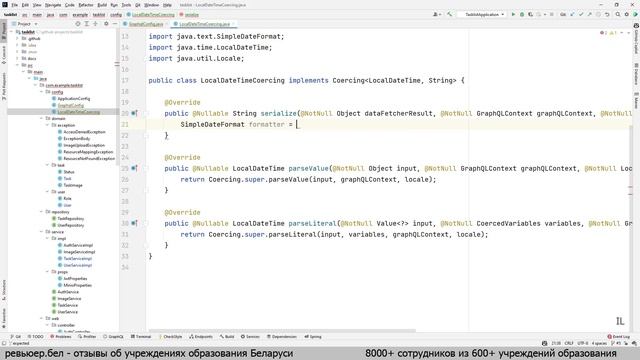The image size is (640, 360).
Task: Open the Dependencies tool window
Action: coord(282,337)
